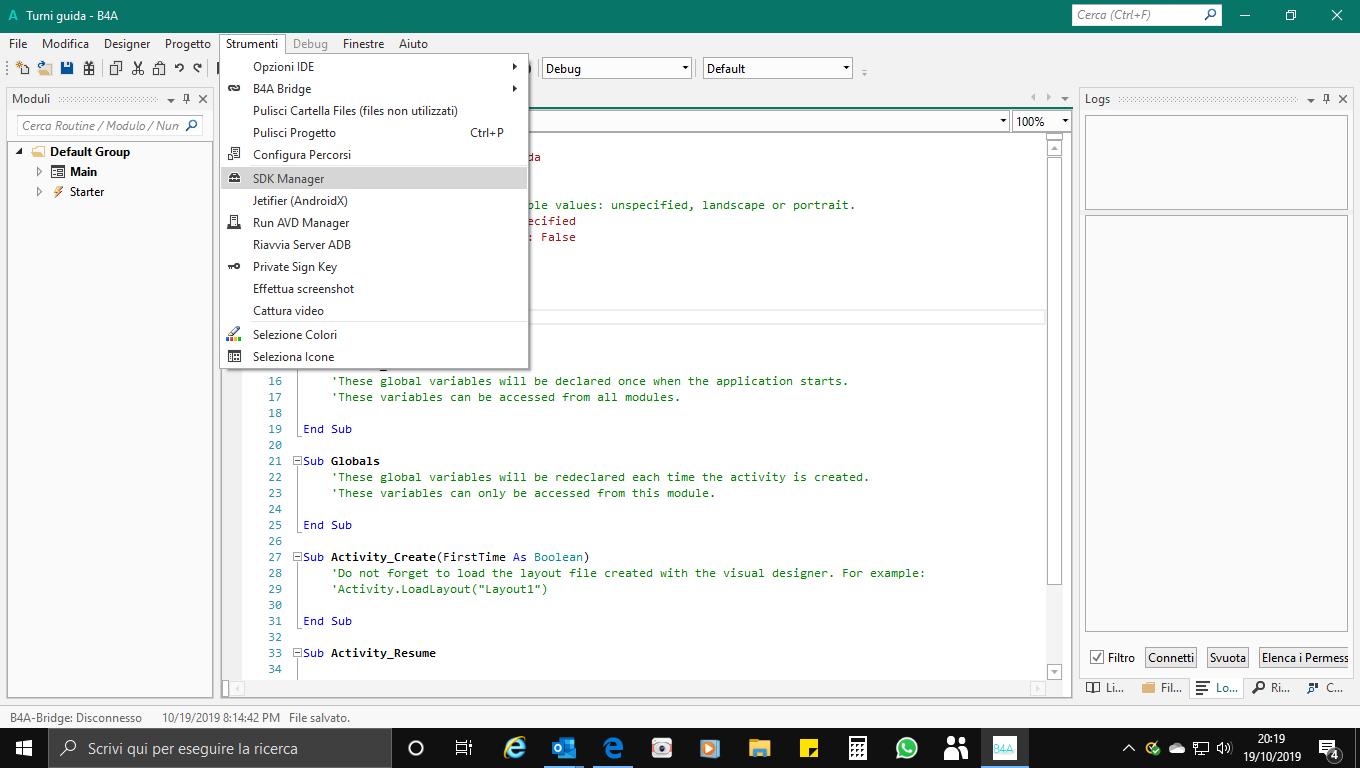The image size is (1360, 768).
Task: Open the zoom 100% dropdown
Action: pyautogui.click(x=1065, y=121)
